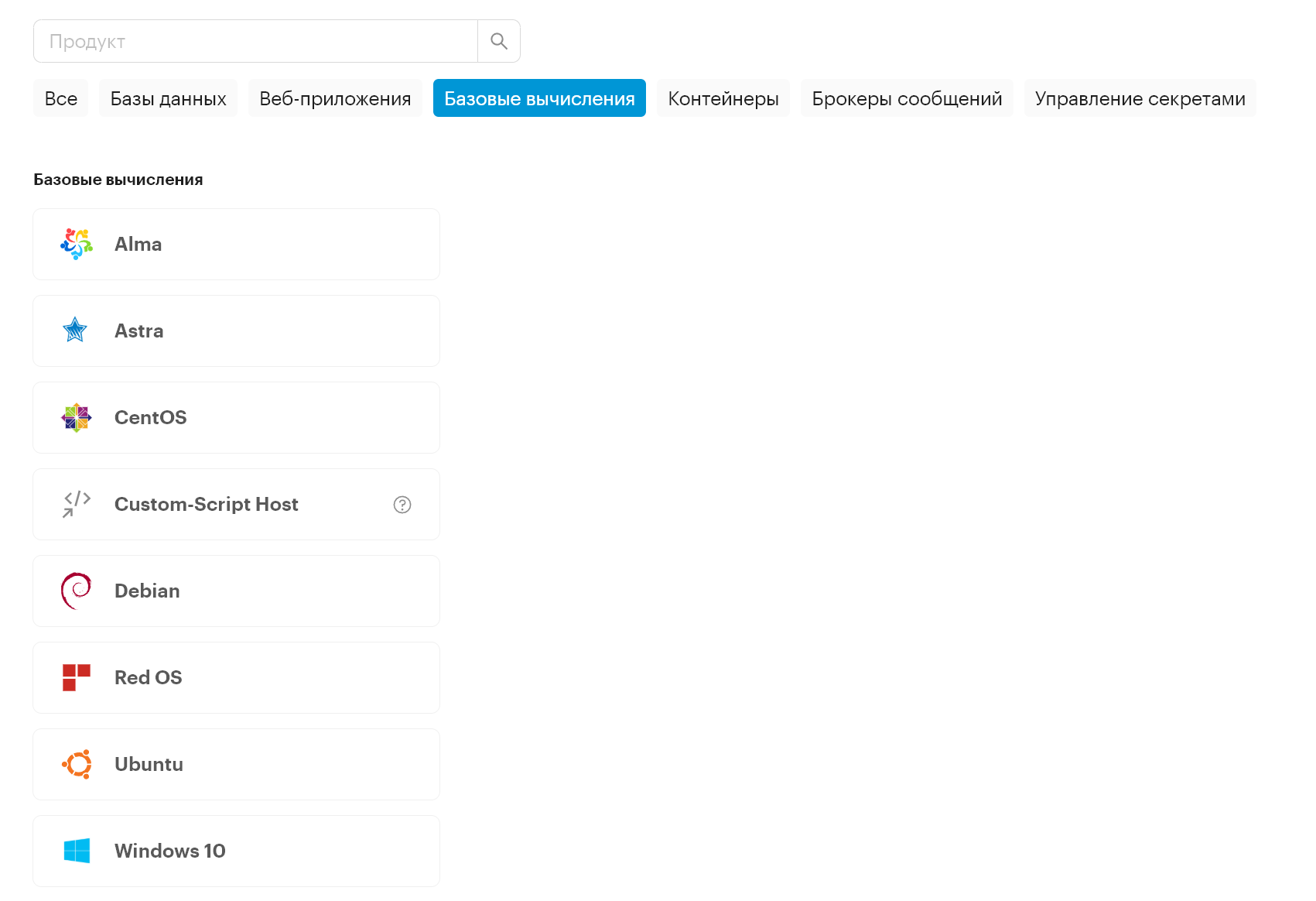
Task: Select the Custom-Script Host name
Action: (x=207, y=504)
